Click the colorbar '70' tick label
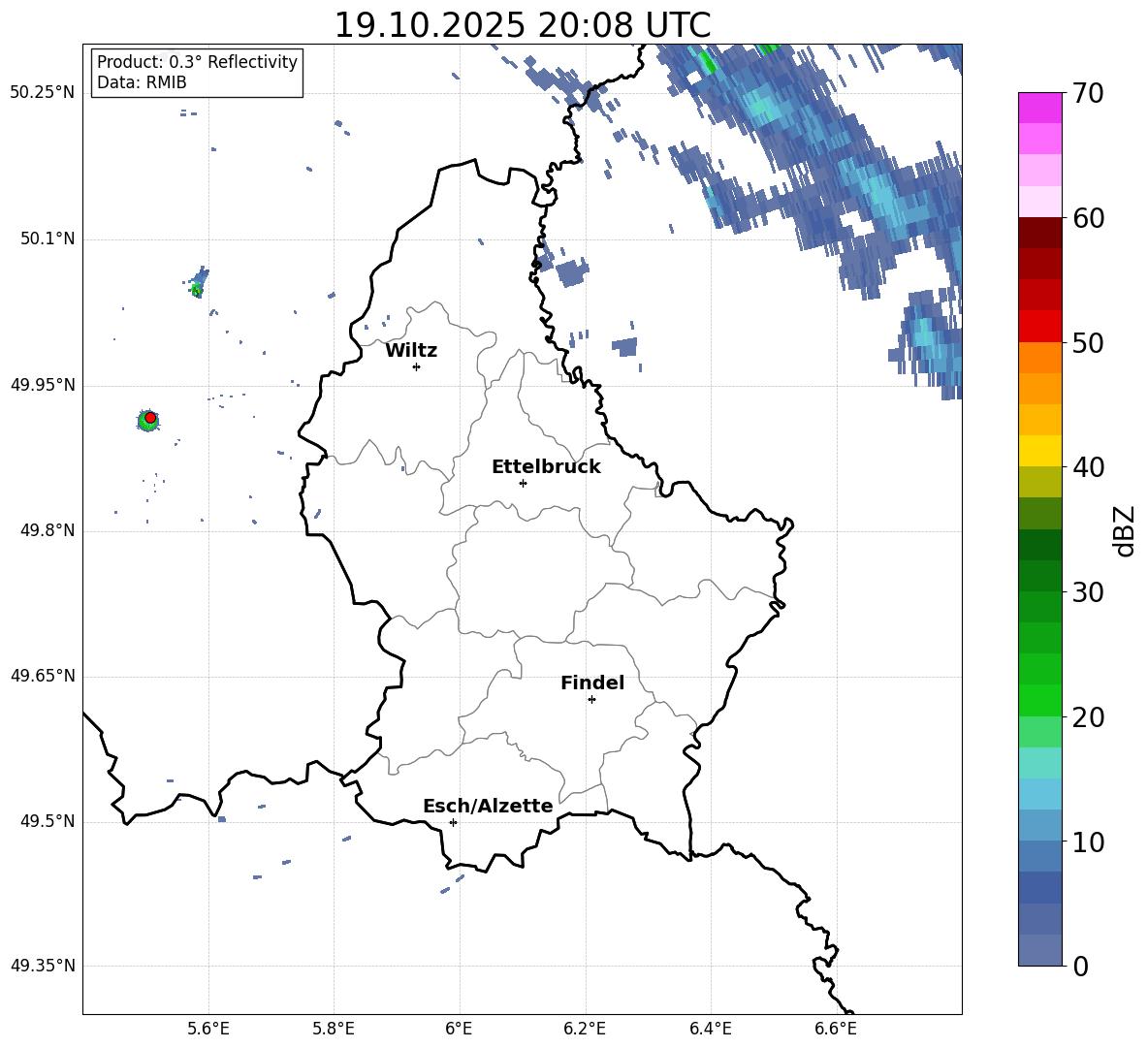This screenshot has width=1148, height=1048. (1088, 93)
